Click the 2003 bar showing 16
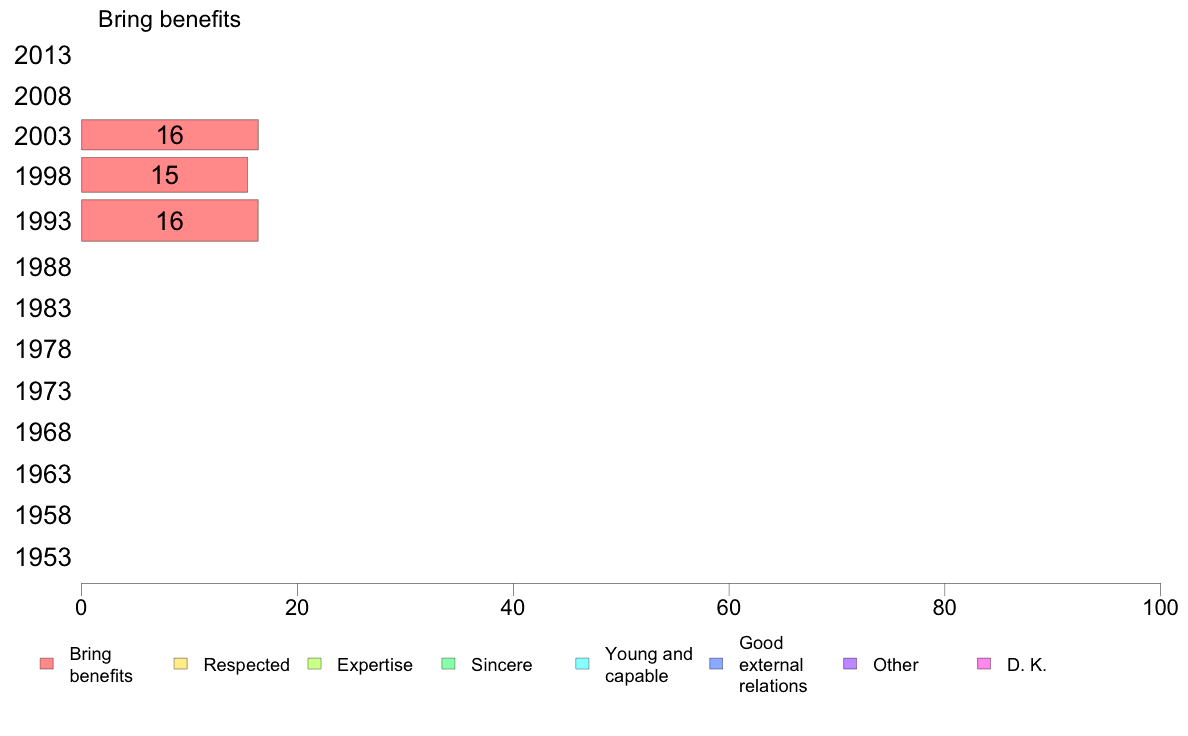Screen dimensions: 1188x736 click(x=169, y=135)
